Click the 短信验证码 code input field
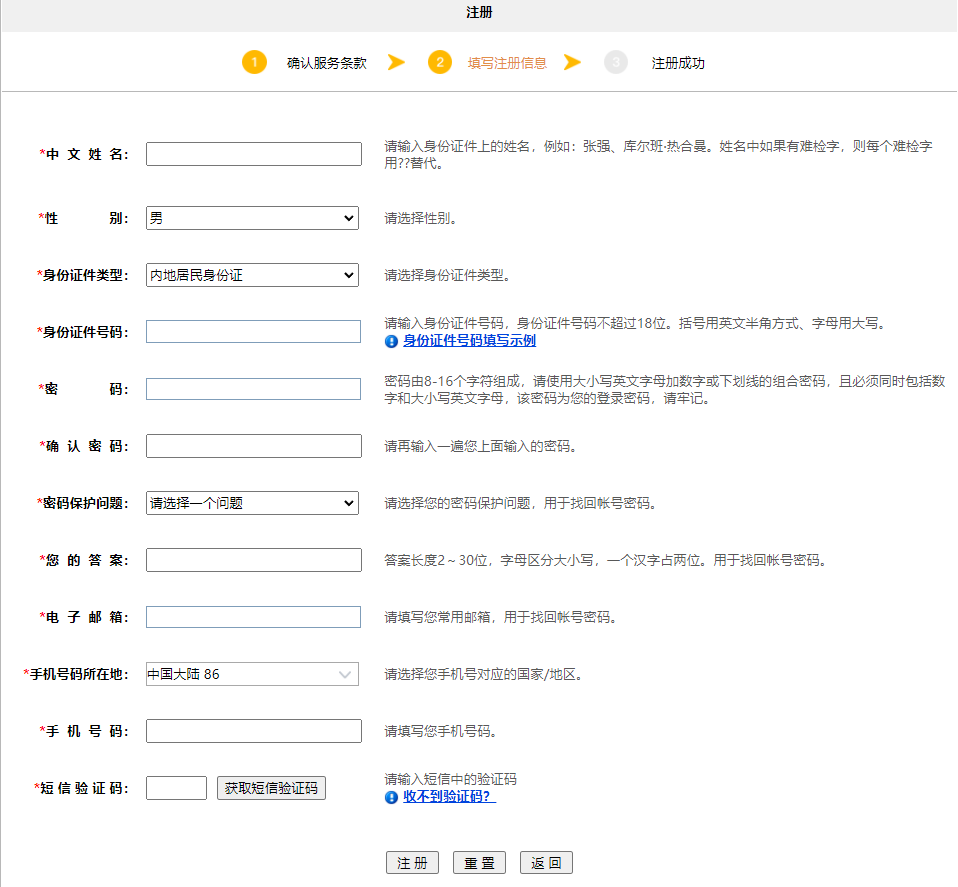Viewport: 958px width, 887px height. pyautogui.click(x=176, y=787)
